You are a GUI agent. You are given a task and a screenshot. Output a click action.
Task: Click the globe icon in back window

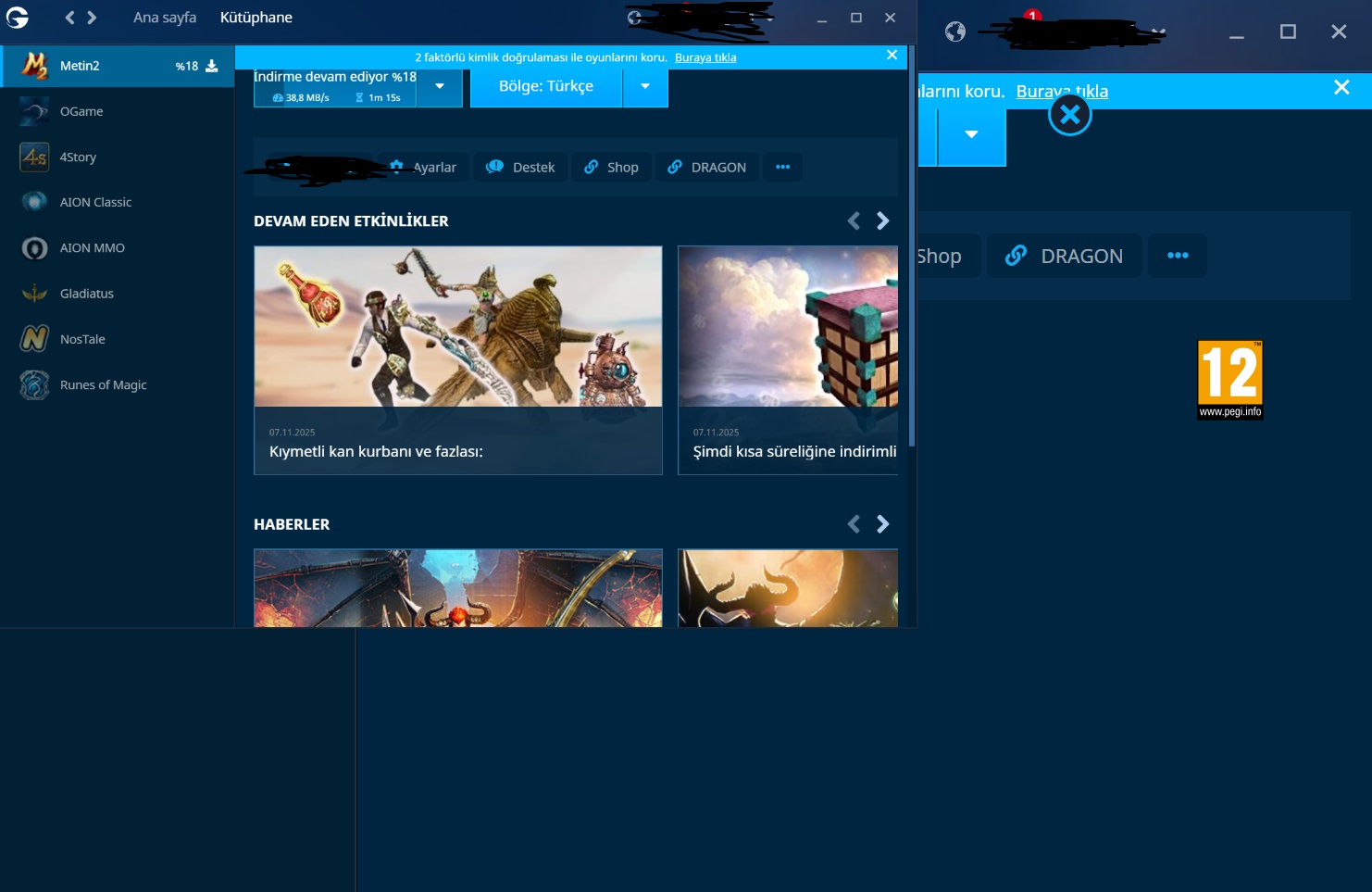(955, 32)
